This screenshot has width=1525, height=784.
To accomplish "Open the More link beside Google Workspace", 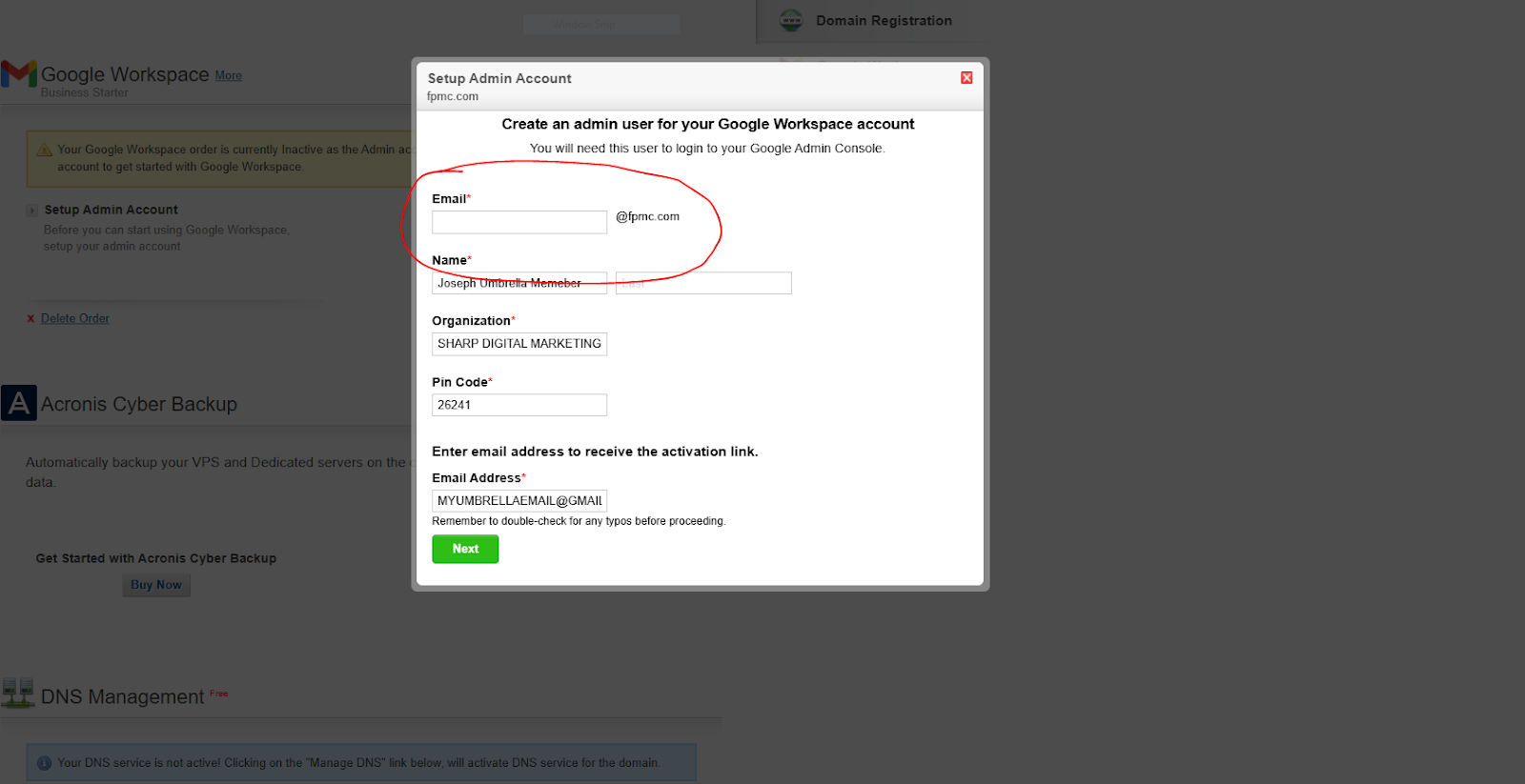I will click(228, 75).
